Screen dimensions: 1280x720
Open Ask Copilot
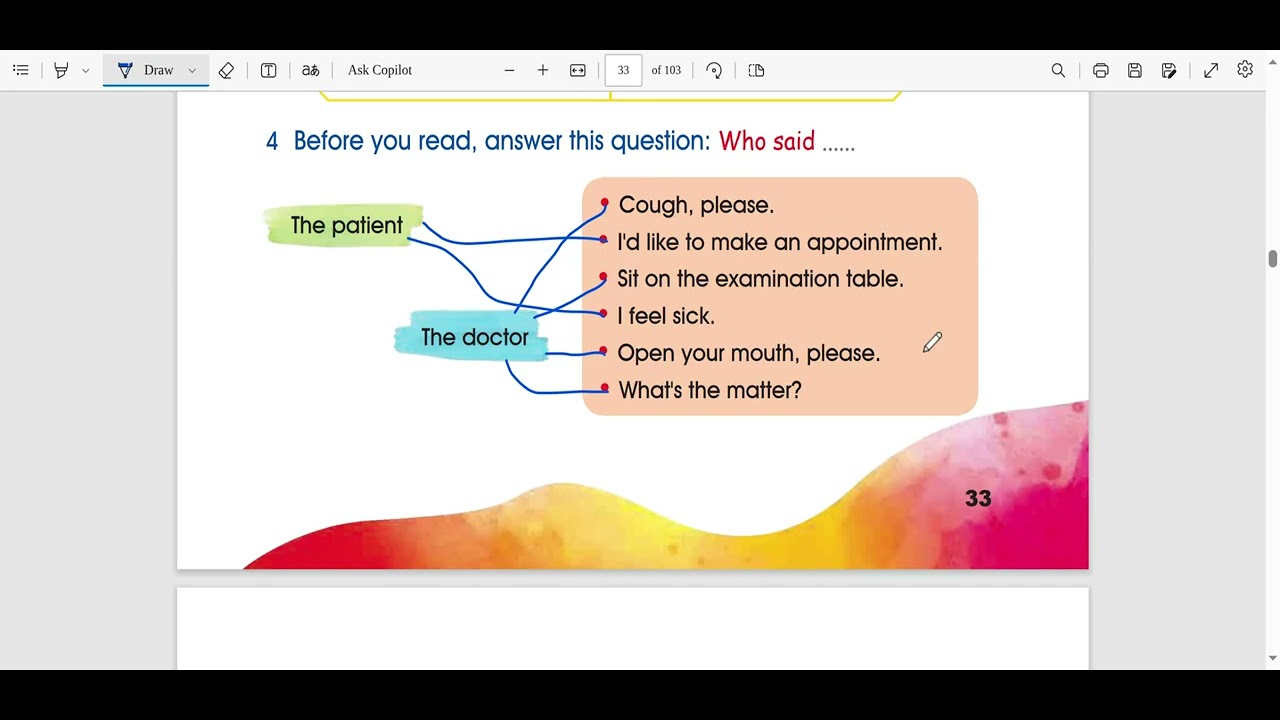(380, 70)
